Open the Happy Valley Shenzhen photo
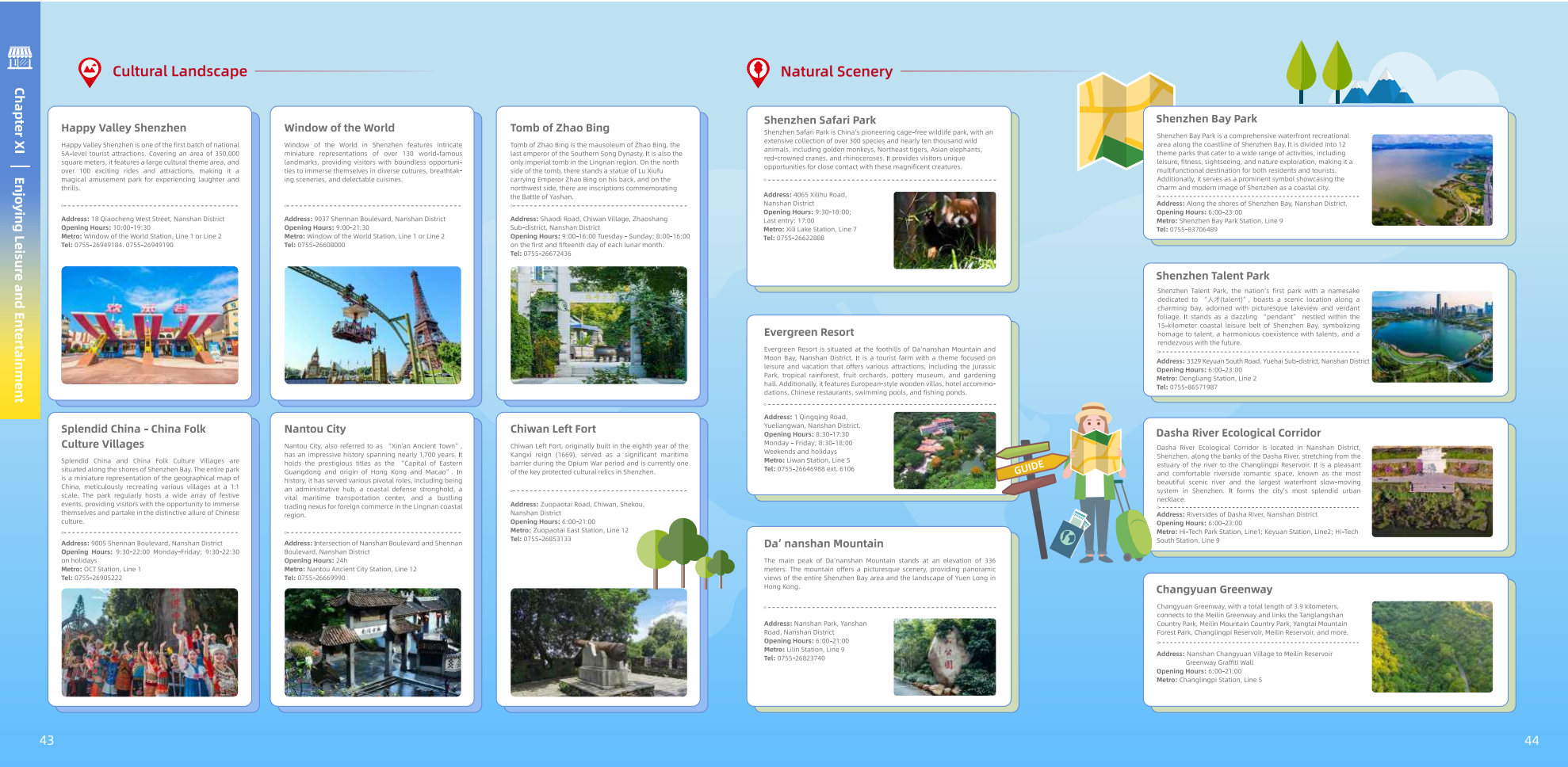The height and width of the screenshot is (767, 1568). (x=150, y=326)
